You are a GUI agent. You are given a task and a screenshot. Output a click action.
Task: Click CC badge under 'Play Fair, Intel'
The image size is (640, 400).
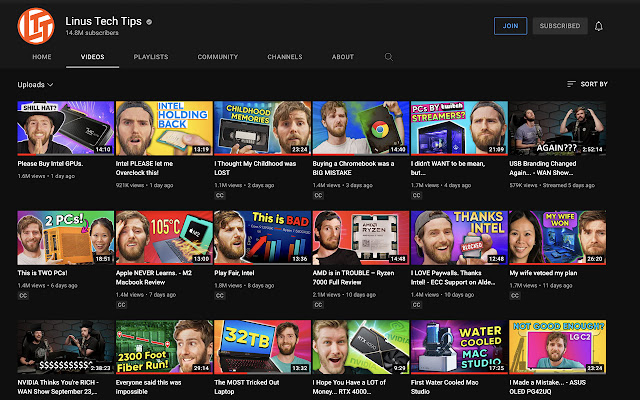point(220,296)
